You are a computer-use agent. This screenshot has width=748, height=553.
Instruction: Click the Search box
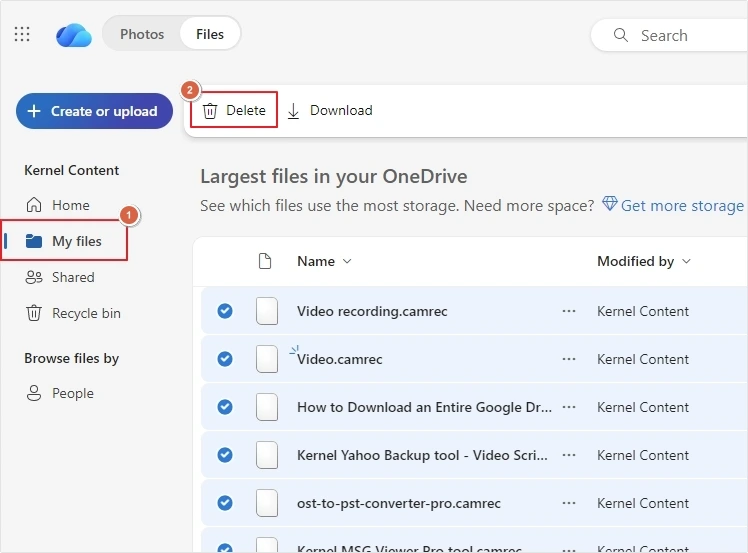tap(669, 35)
